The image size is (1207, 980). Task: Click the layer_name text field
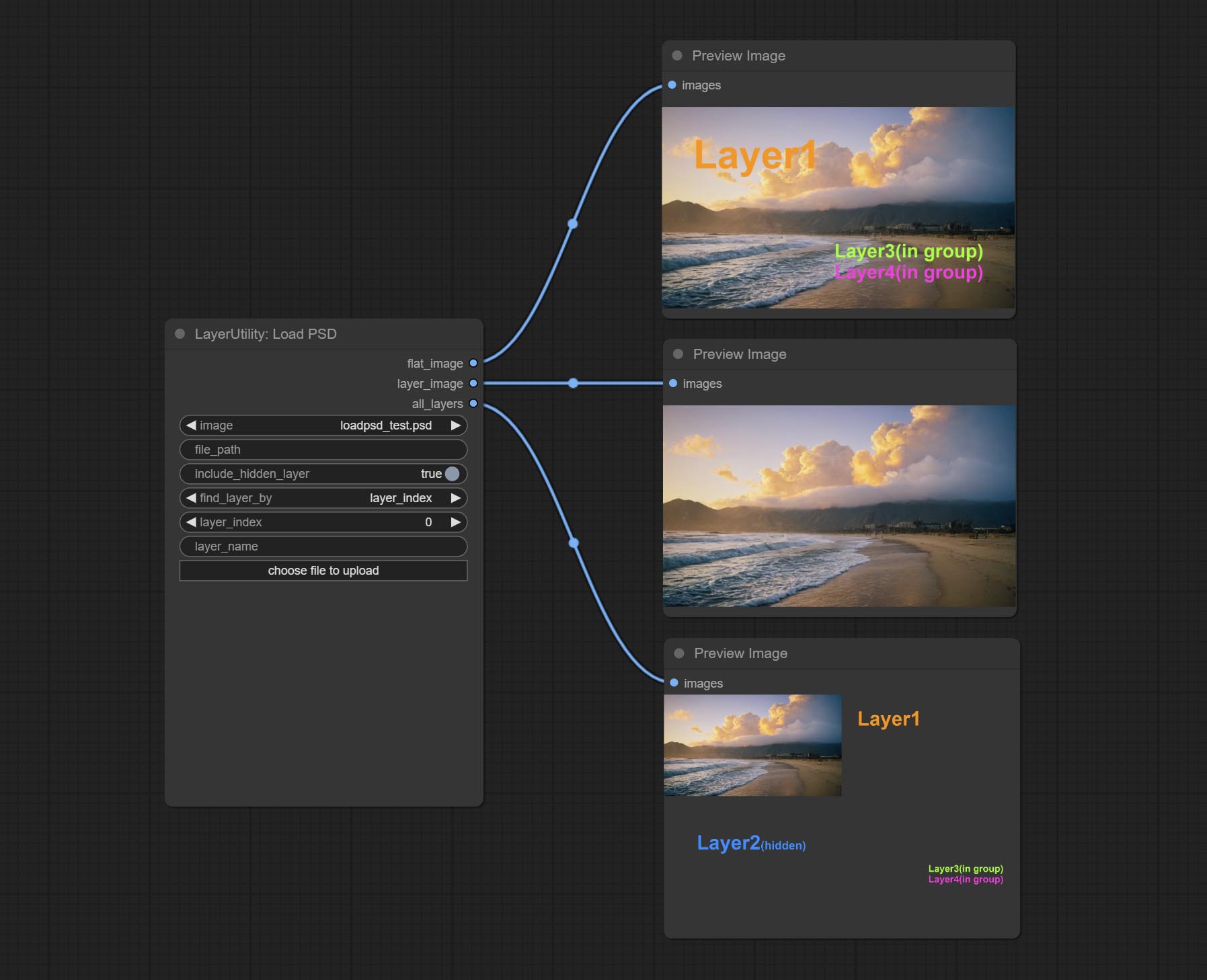pyautogui.click(x=323, y=546)
